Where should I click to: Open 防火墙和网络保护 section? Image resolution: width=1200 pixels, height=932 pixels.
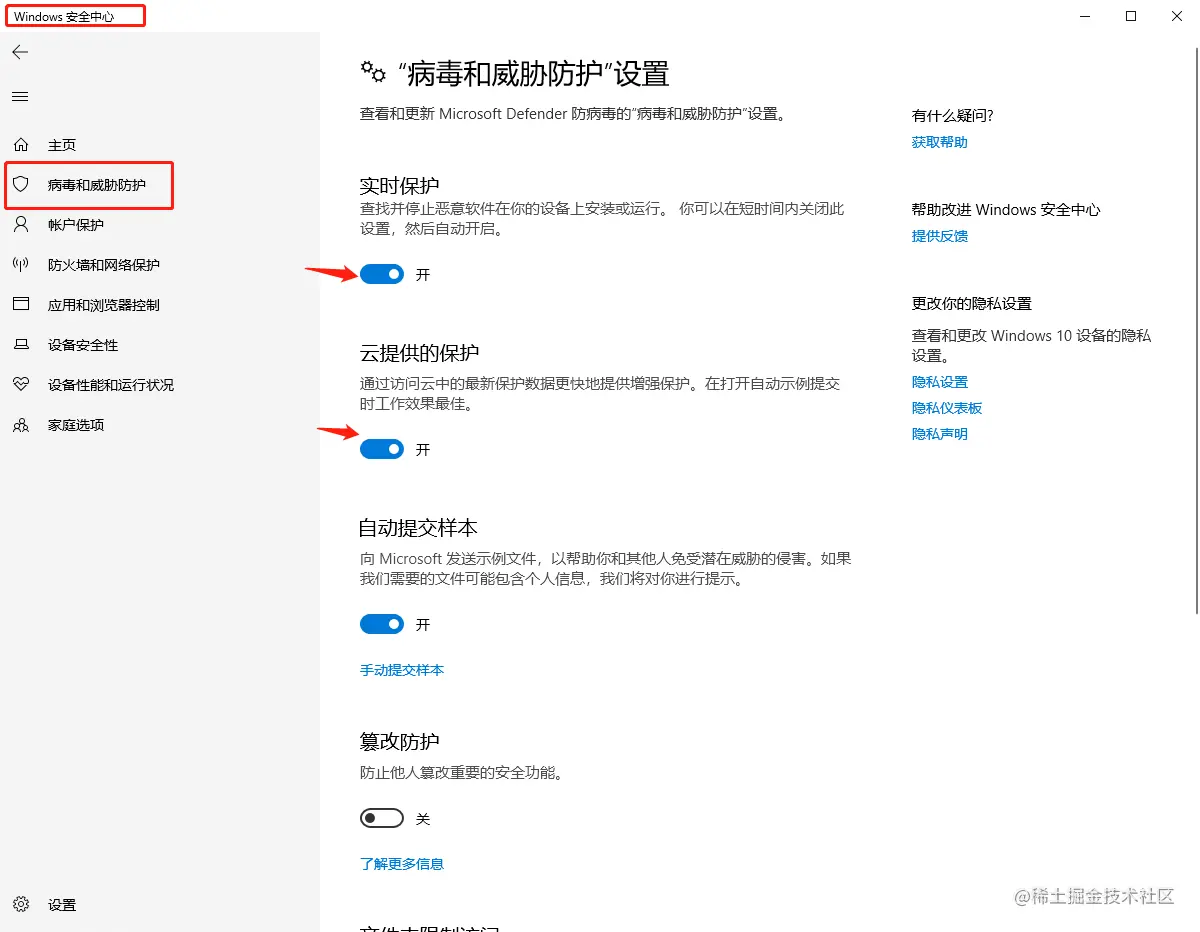[x=104, y=265]
